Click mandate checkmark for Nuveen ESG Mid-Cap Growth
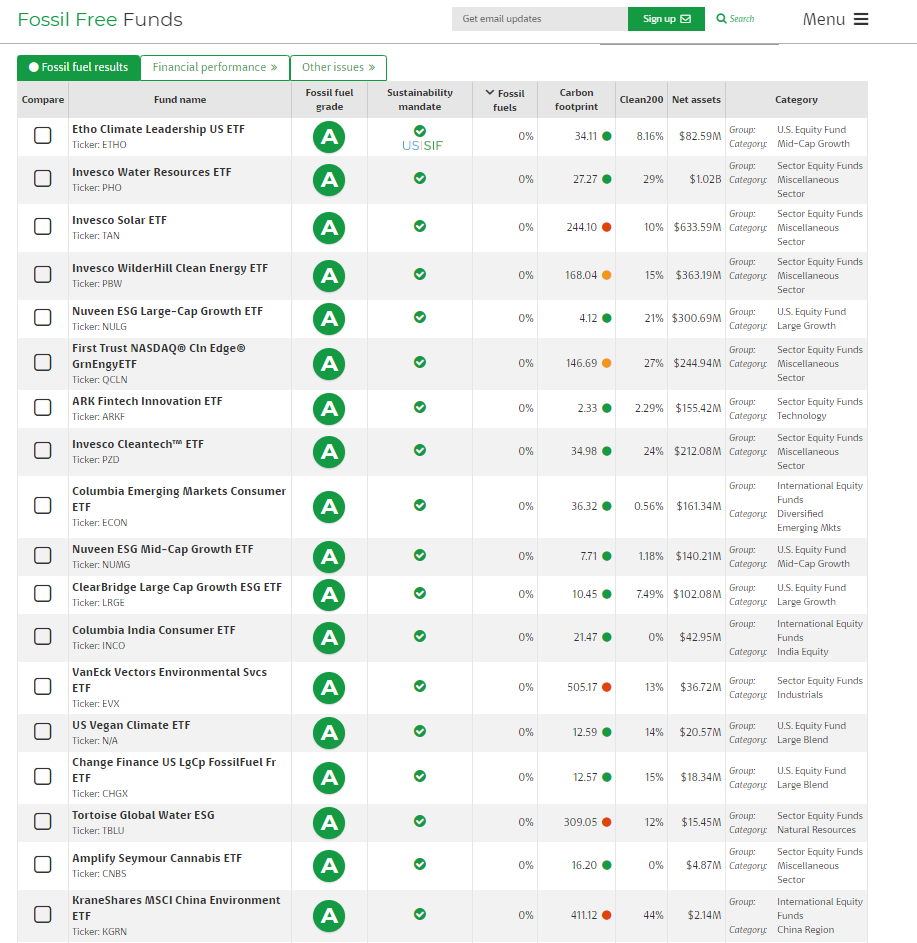Screen dimensions: 917x943 point(420,555)
